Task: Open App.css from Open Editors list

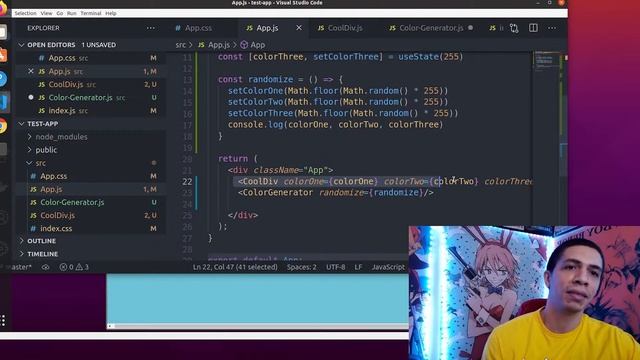Action: (x=91, y=58)
